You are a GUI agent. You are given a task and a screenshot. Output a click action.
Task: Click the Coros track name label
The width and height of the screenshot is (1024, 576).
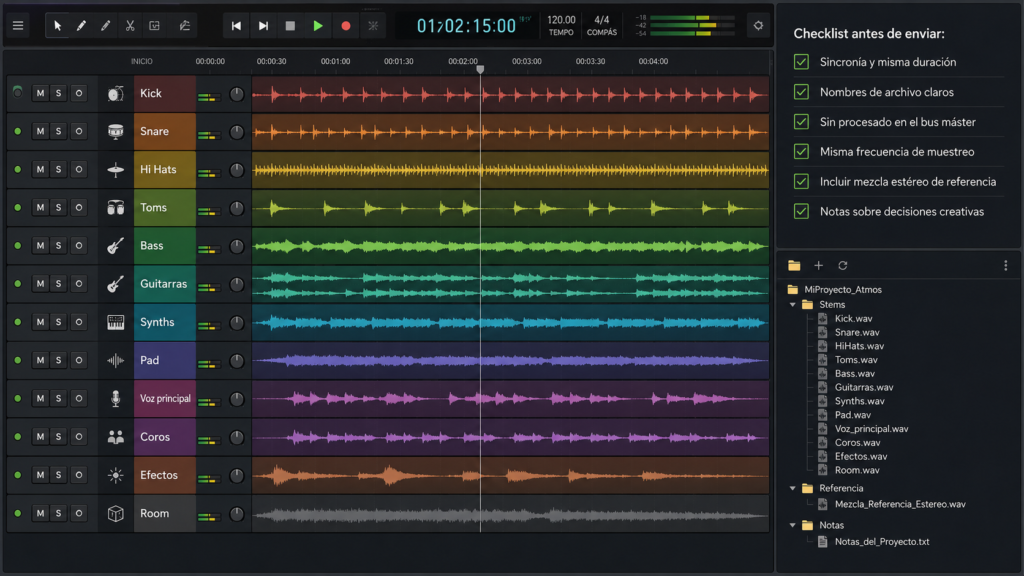tap(155, 437)
